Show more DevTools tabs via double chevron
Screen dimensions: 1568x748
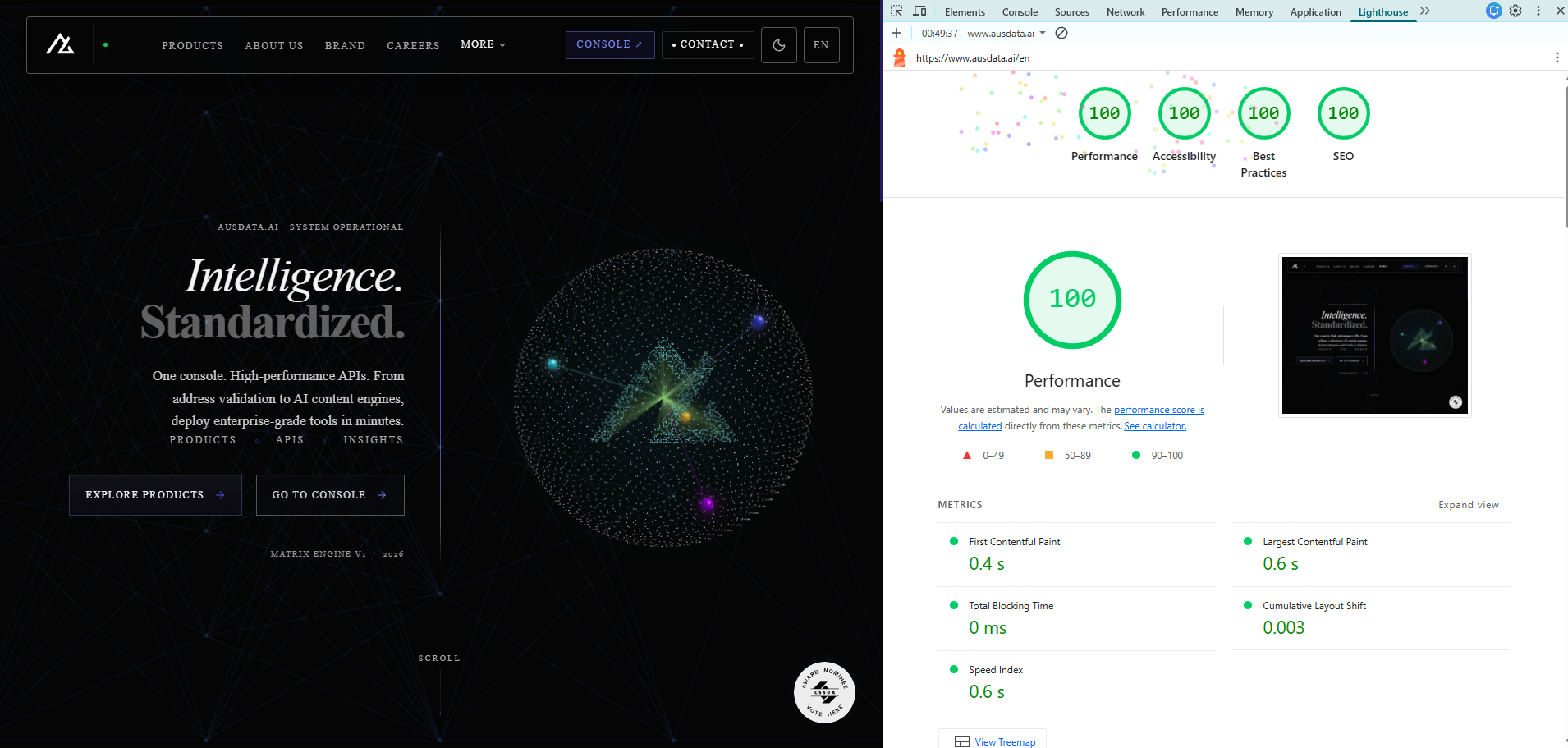(x=1425, y=11)
